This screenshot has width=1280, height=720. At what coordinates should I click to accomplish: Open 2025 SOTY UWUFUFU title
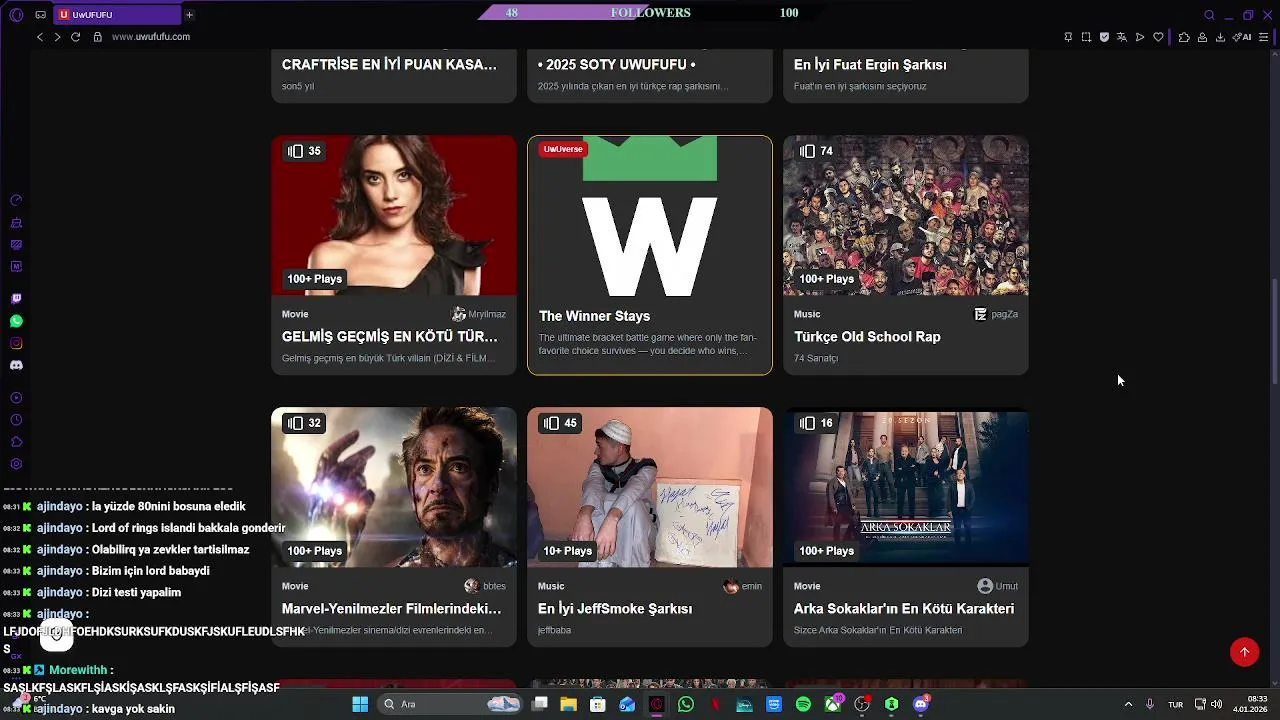point(617,65)
